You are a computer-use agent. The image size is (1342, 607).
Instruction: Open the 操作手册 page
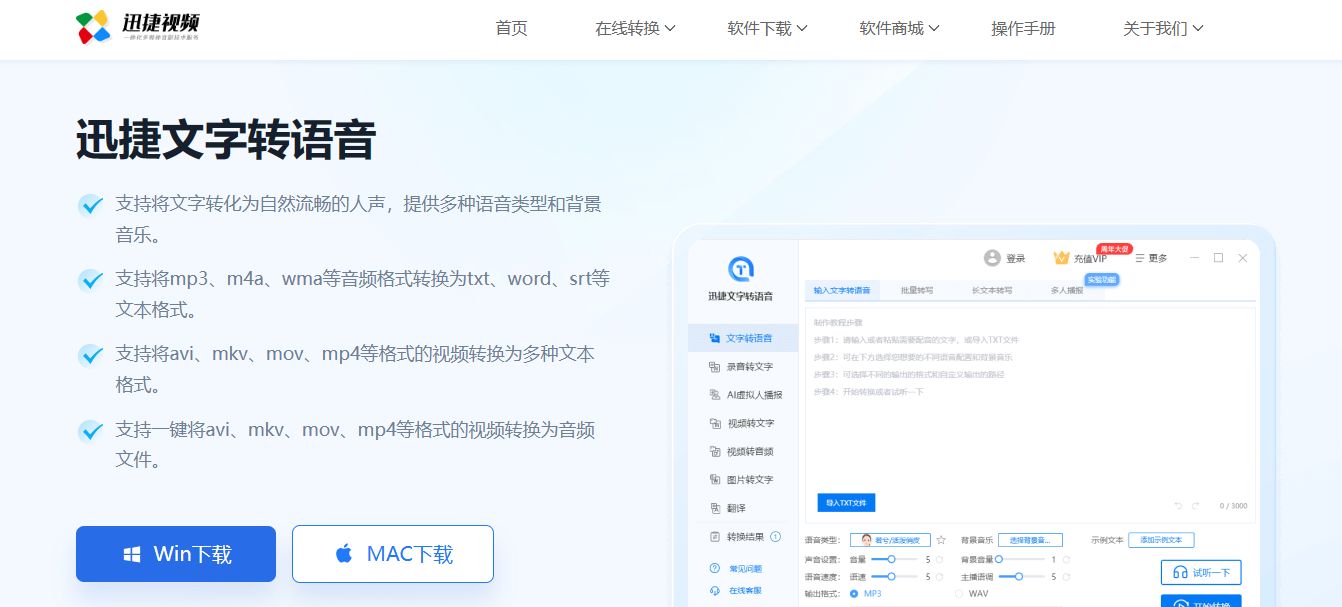pos(1023,28)
